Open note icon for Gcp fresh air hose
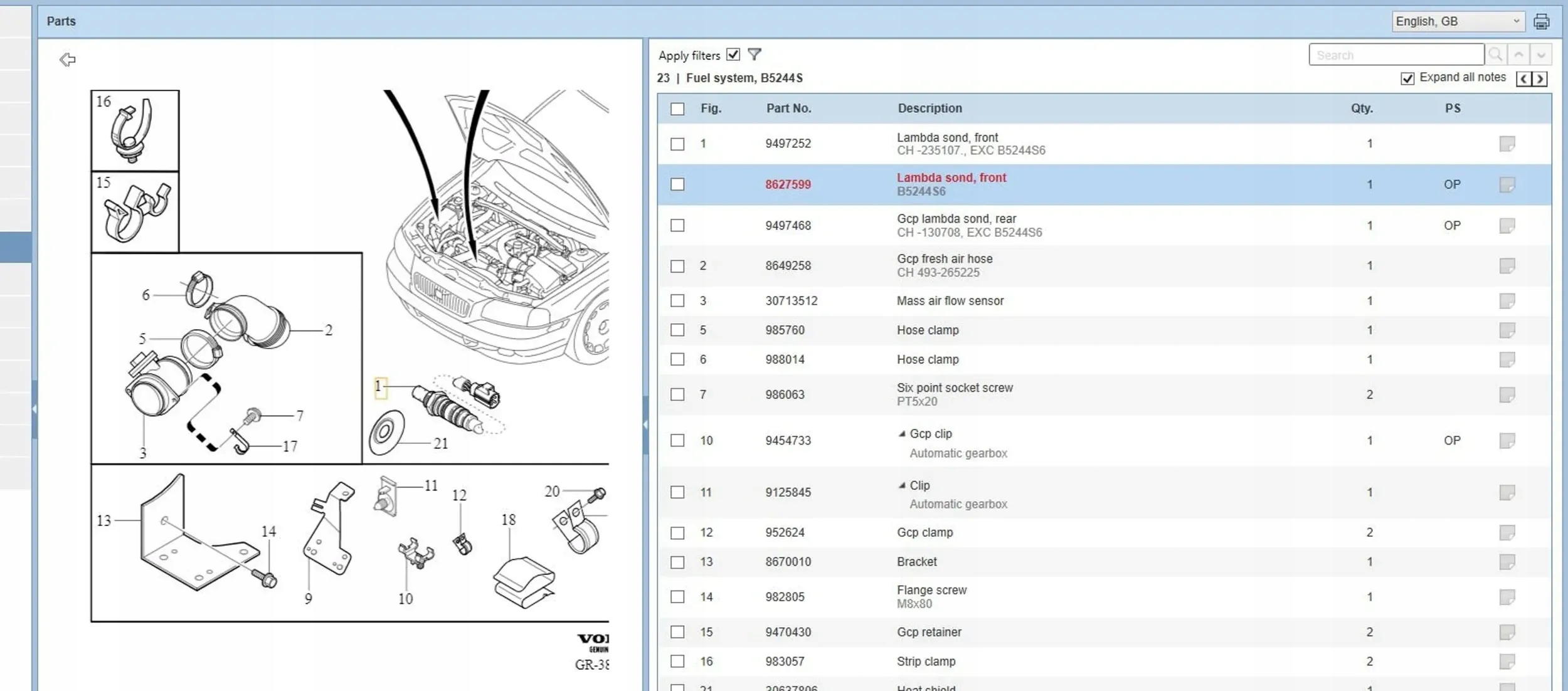The height and width of the screenshot is (691, 1568). [1507, 266]
